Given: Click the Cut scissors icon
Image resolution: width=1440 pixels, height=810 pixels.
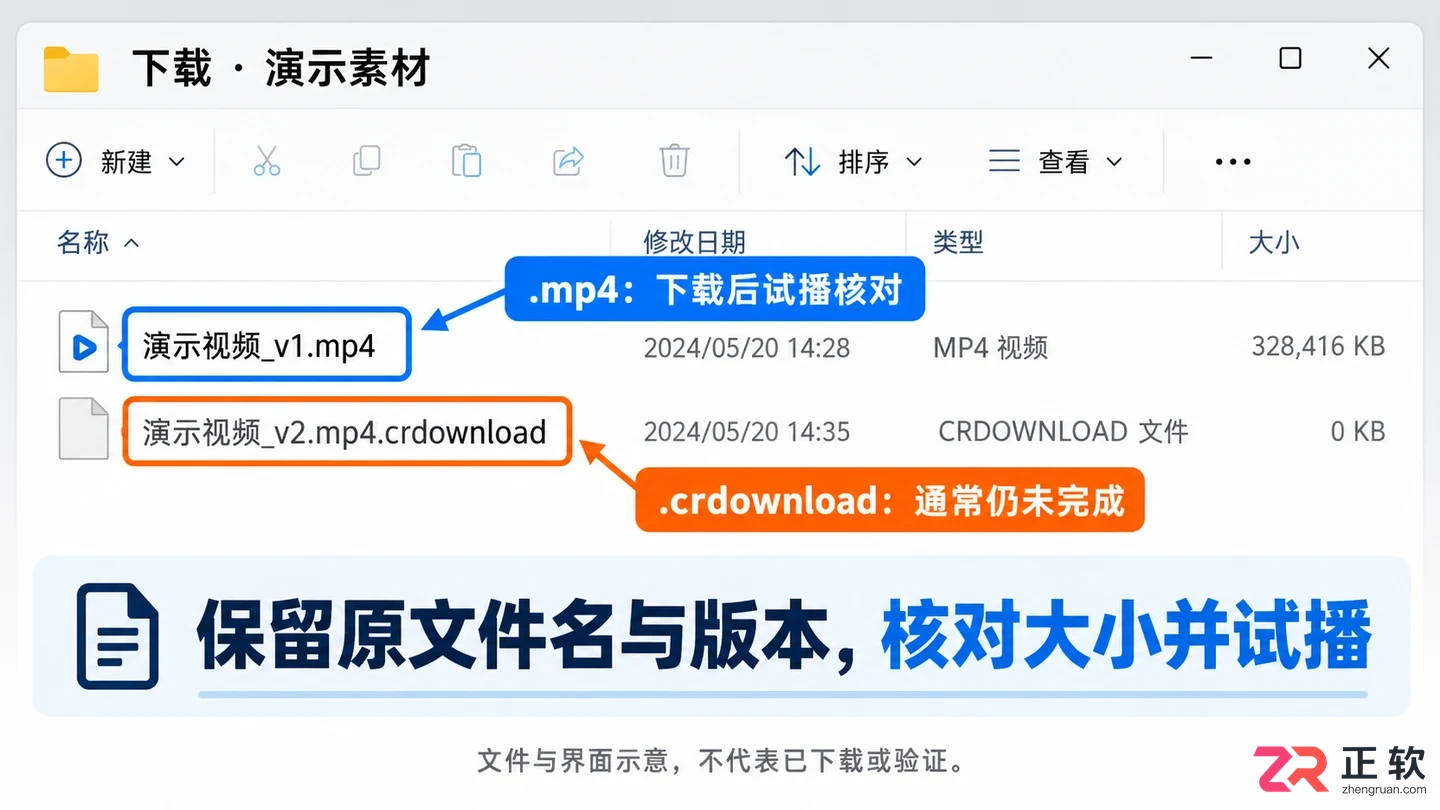Looking at the screenshot, I should click(267, 161).
